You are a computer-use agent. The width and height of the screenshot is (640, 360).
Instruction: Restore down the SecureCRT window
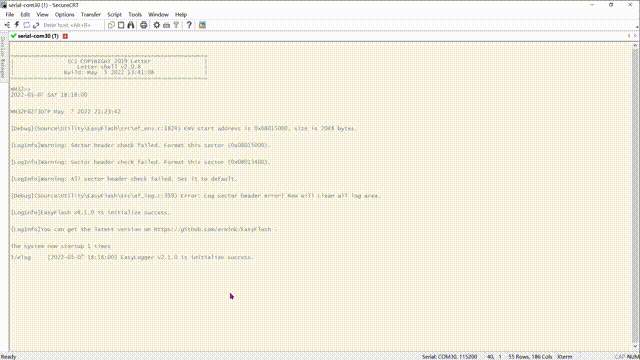coord(611,5)
